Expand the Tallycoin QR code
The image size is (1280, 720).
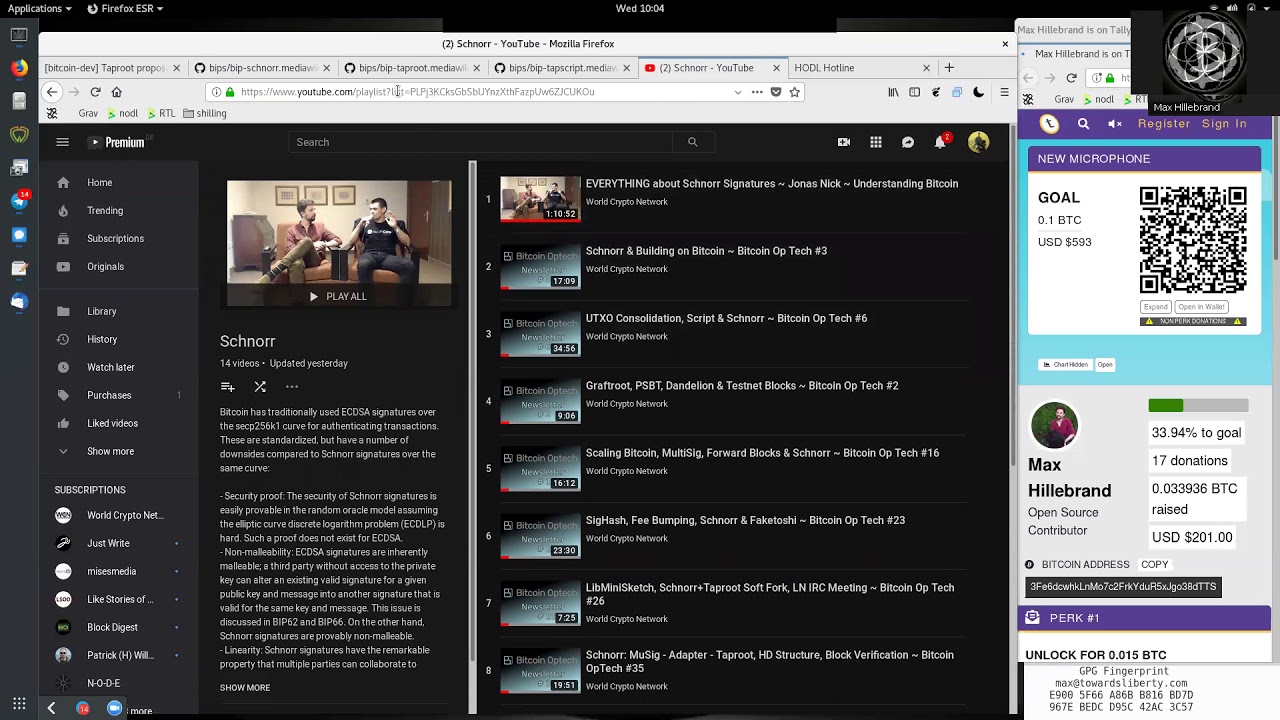[1155, 307]
